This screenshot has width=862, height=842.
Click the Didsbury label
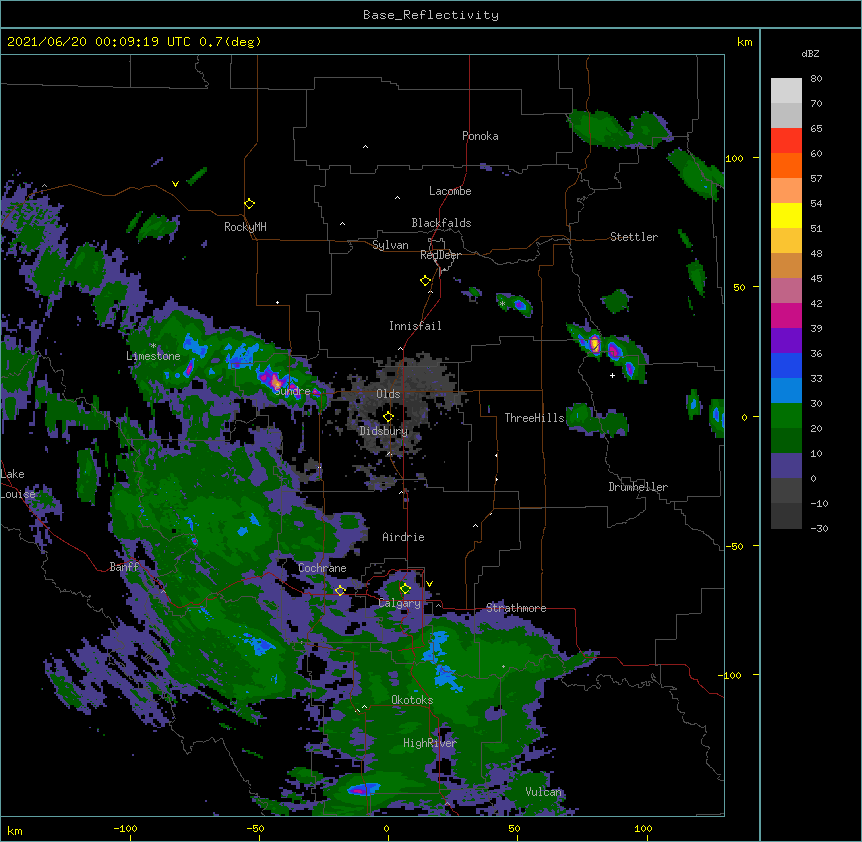click(x=383, y=431)
